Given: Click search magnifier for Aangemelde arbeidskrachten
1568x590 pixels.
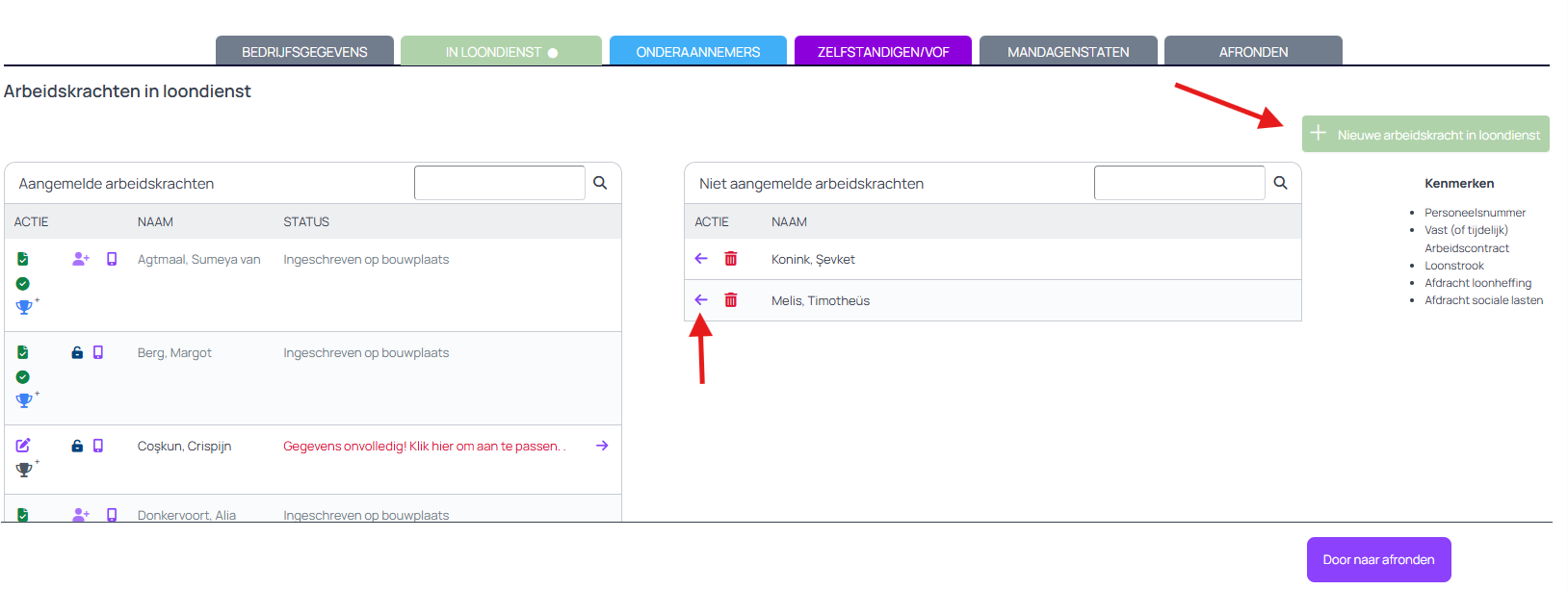Looking at the screenshot, I should click(x=600, y=183).
